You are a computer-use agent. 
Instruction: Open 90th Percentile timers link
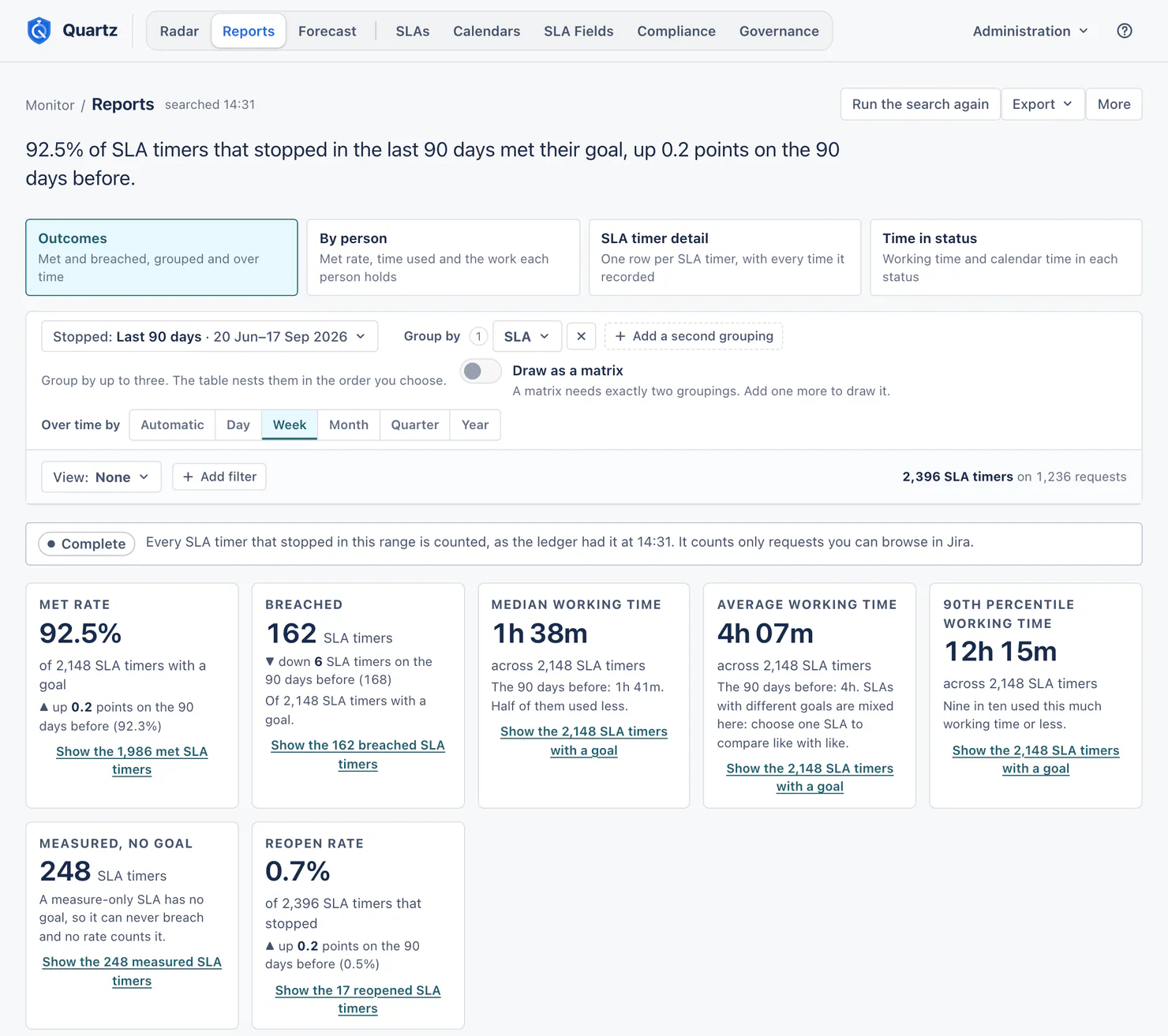(x=1035, y=759)
